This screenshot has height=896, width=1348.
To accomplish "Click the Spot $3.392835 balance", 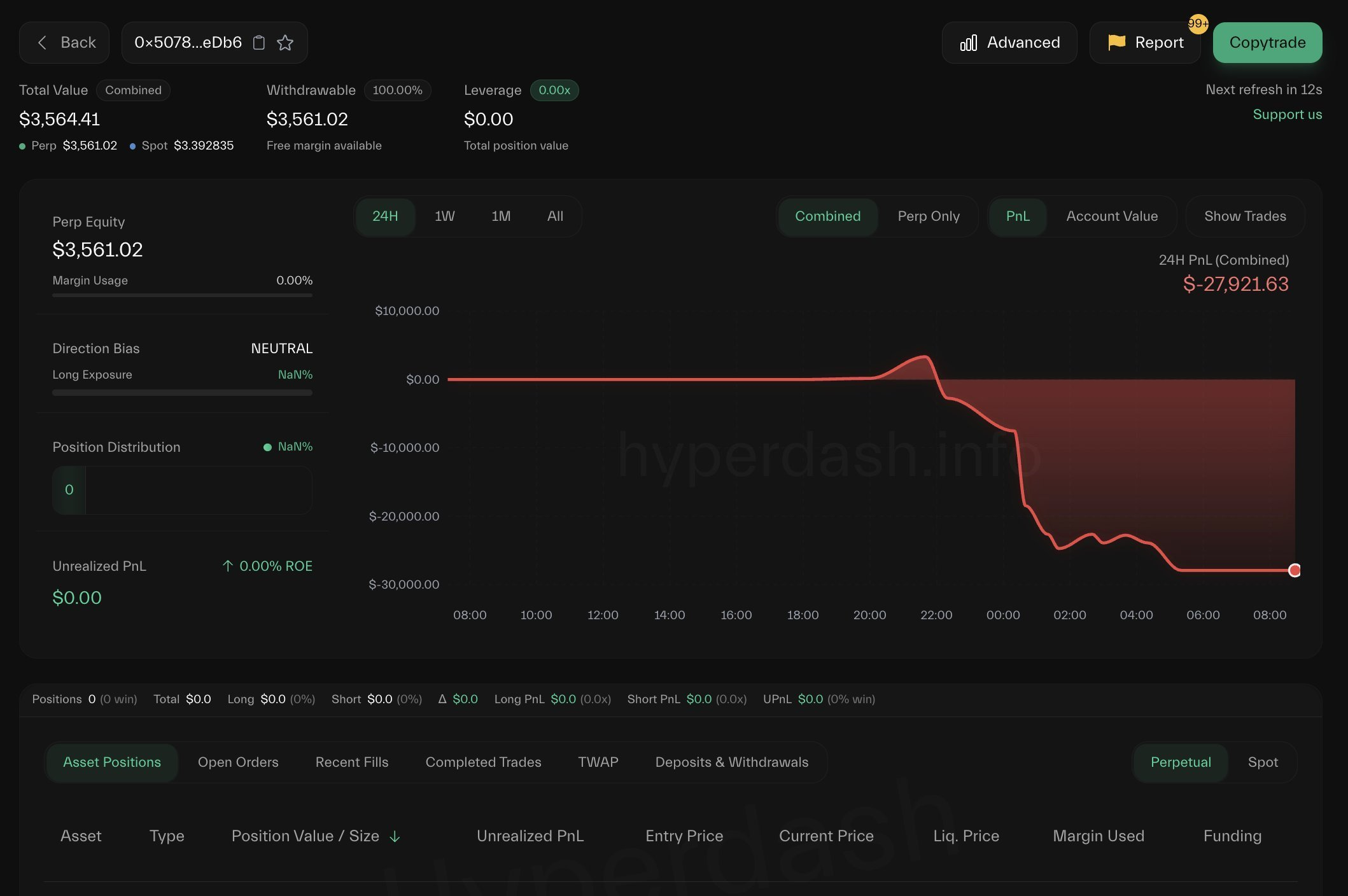I will pyautogui.click(x=182, y=146).
